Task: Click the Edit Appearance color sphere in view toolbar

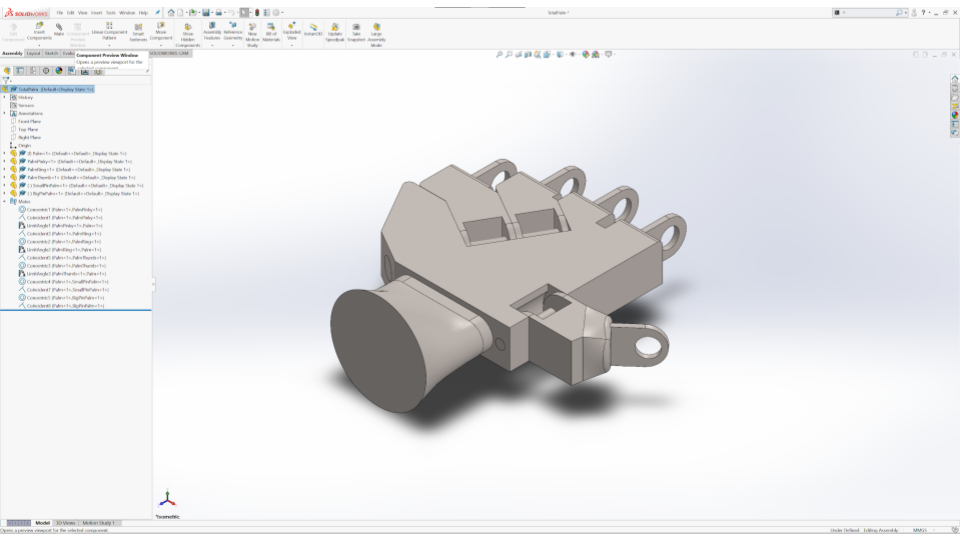Action: pyautogui.click(x=583, y=54)
